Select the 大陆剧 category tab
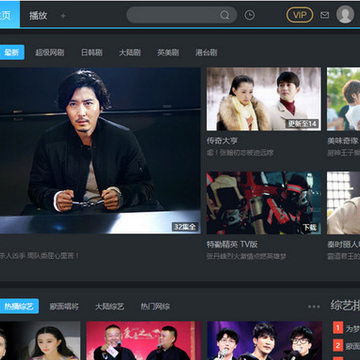Screen dimensions: 360x360 coord(130,53)
